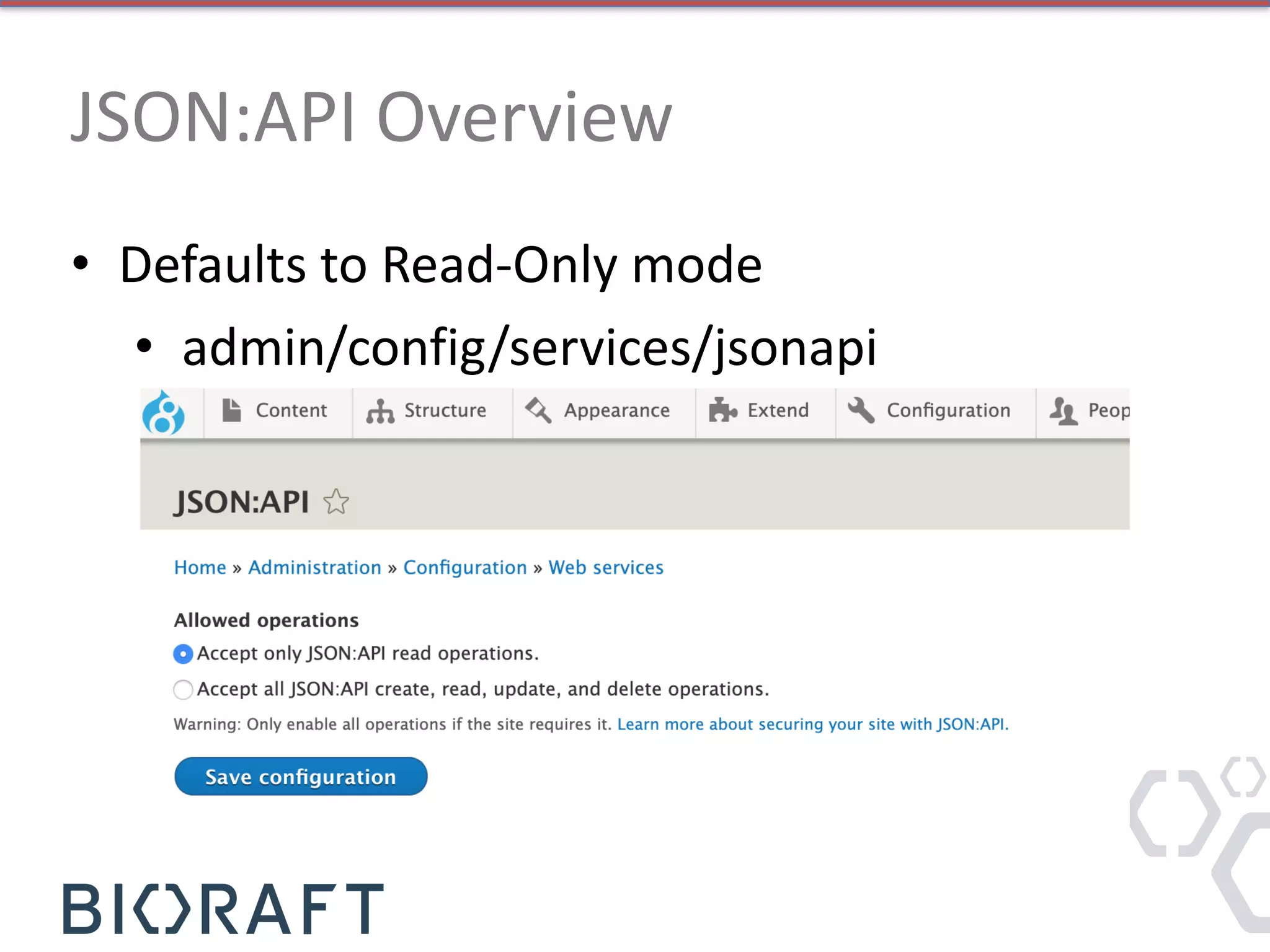Click 'Warning: Only enable all operations' text
The image size is (1270, 952).
pos(393,724)
